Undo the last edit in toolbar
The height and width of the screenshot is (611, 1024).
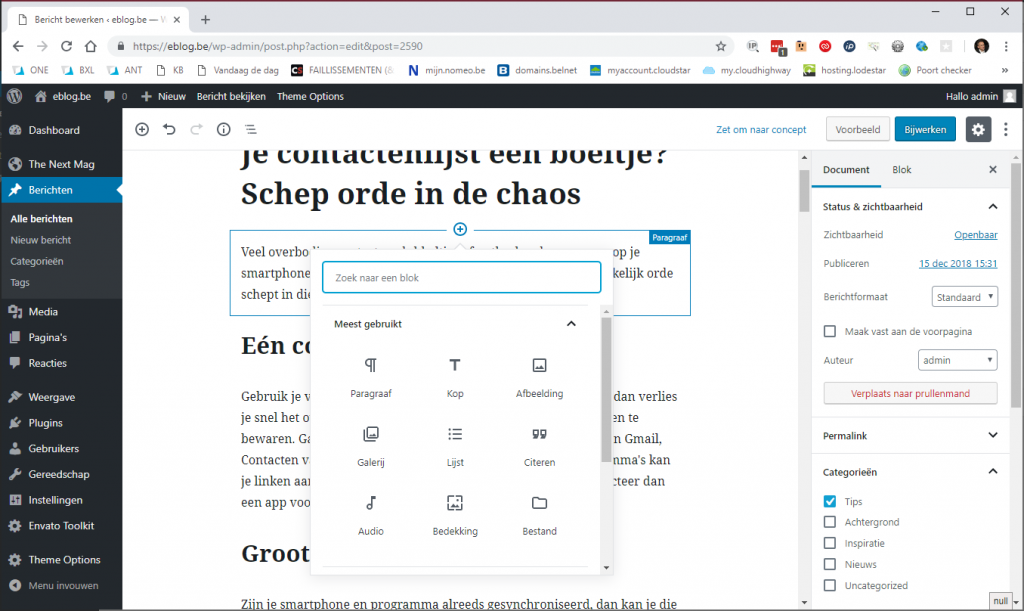pyautogui.click(x=169, y=129)
